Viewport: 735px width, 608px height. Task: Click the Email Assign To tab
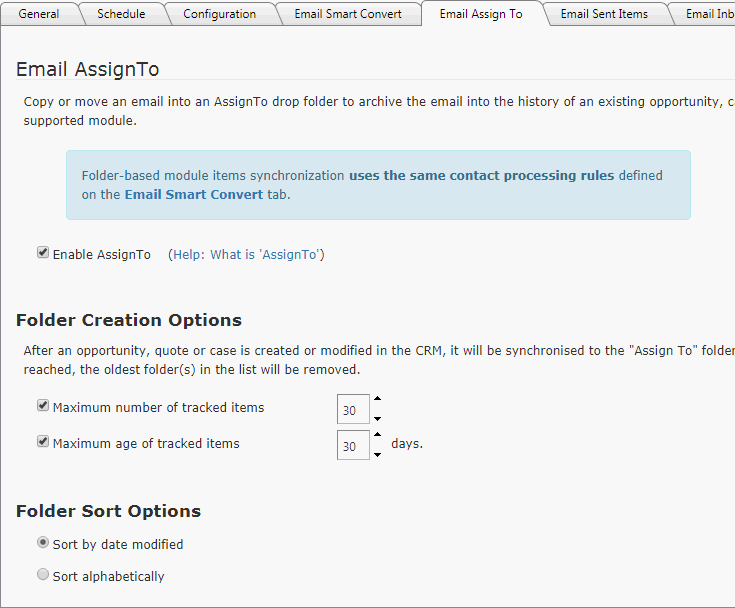pyautogui.click(x=481, y=14)
